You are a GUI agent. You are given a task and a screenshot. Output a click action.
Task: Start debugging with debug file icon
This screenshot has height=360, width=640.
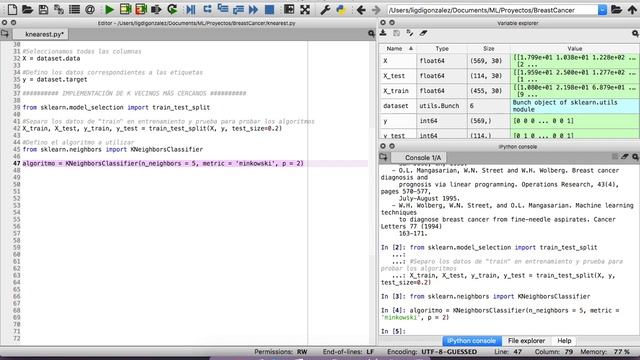191,9
